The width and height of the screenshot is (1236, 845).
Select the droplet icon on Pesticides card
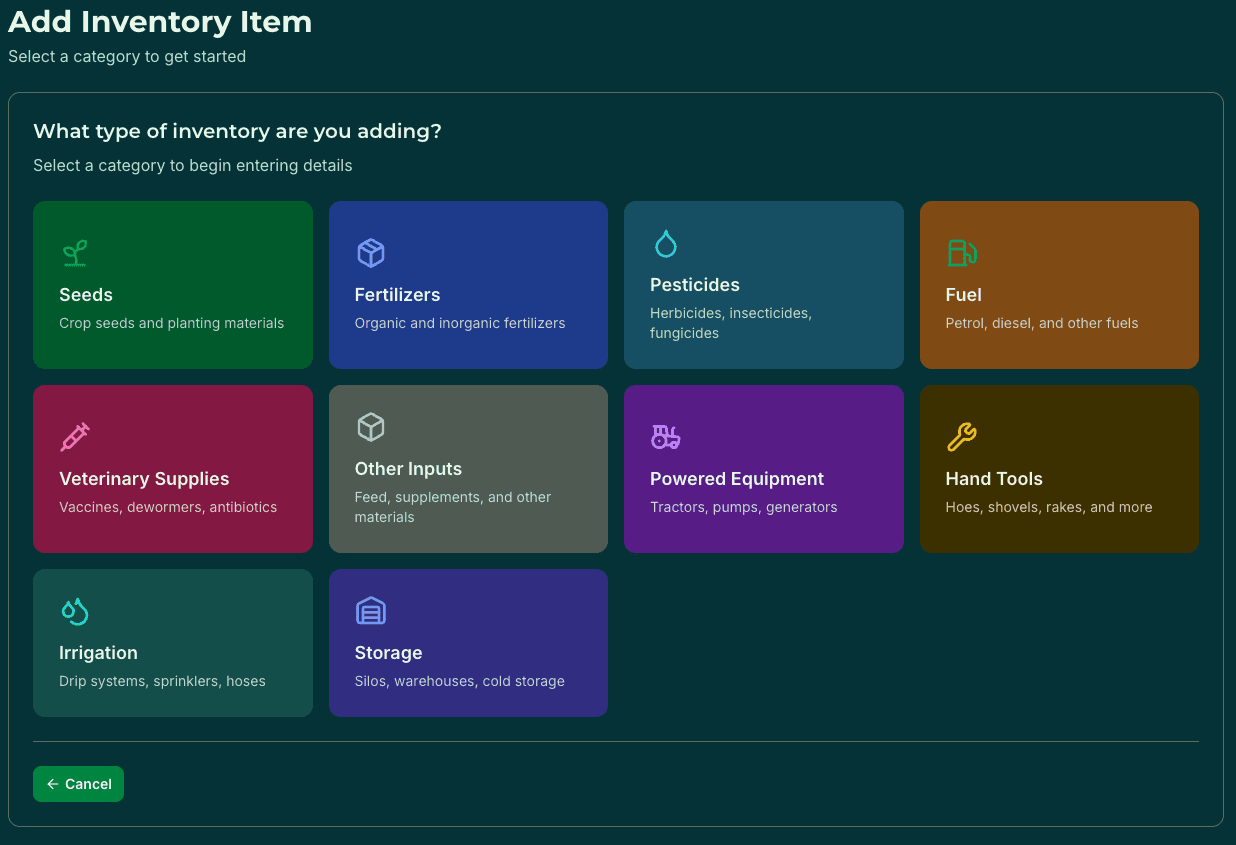665,243
